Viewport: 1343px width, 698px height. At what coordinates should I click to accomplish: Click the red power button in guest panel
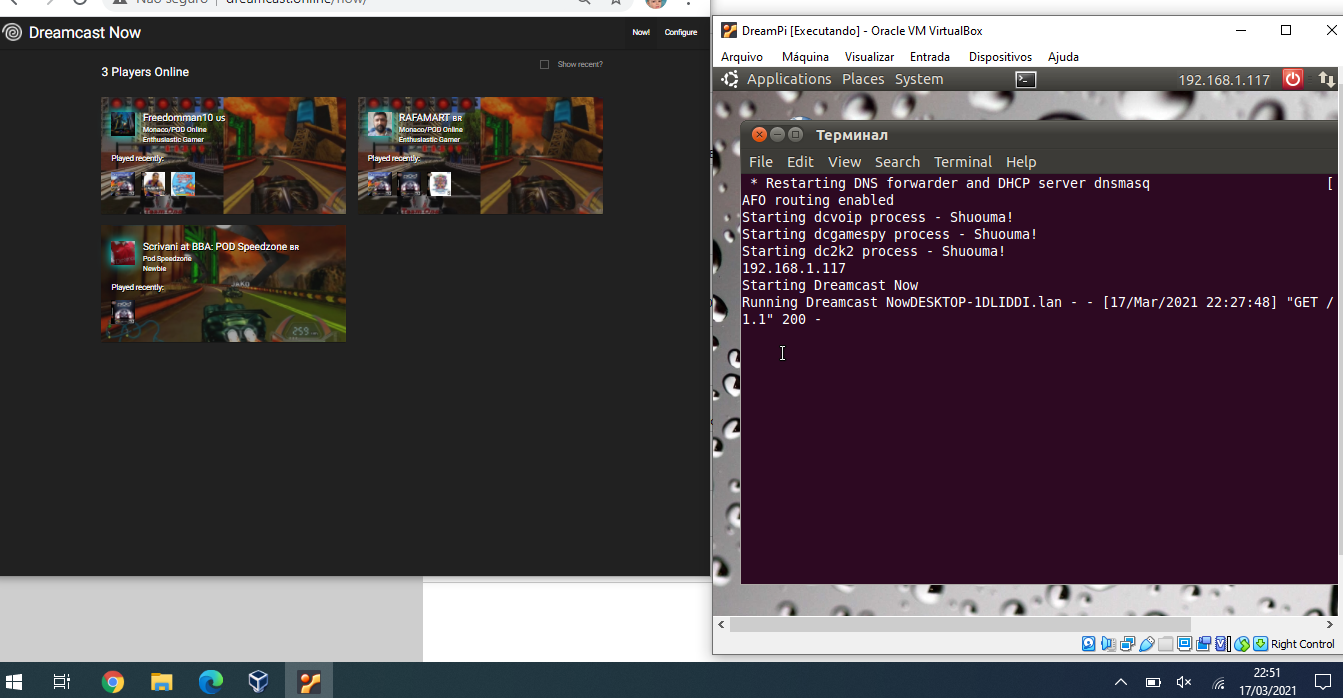1293,79
